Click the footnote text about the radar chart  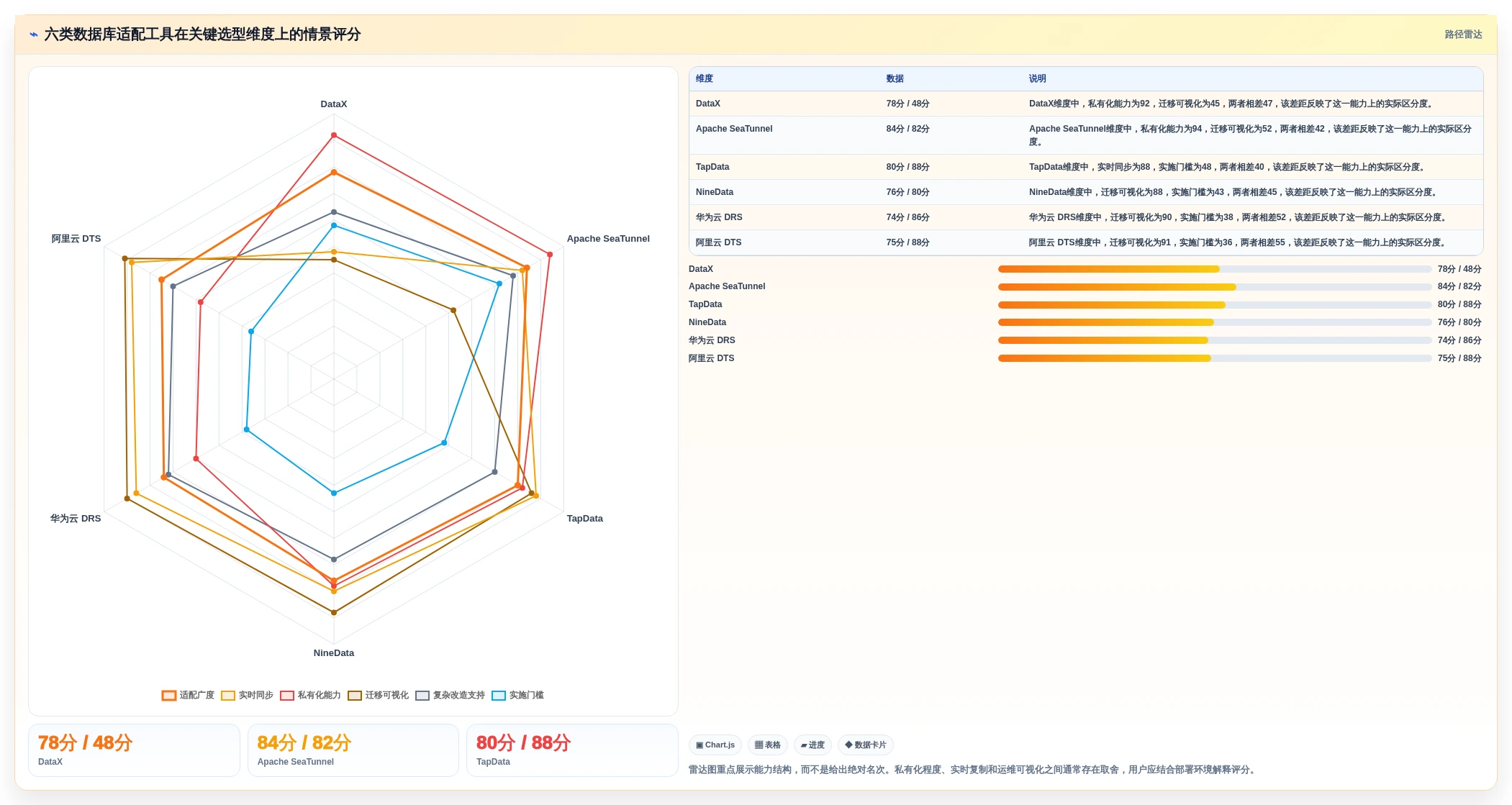pos(974,770)
